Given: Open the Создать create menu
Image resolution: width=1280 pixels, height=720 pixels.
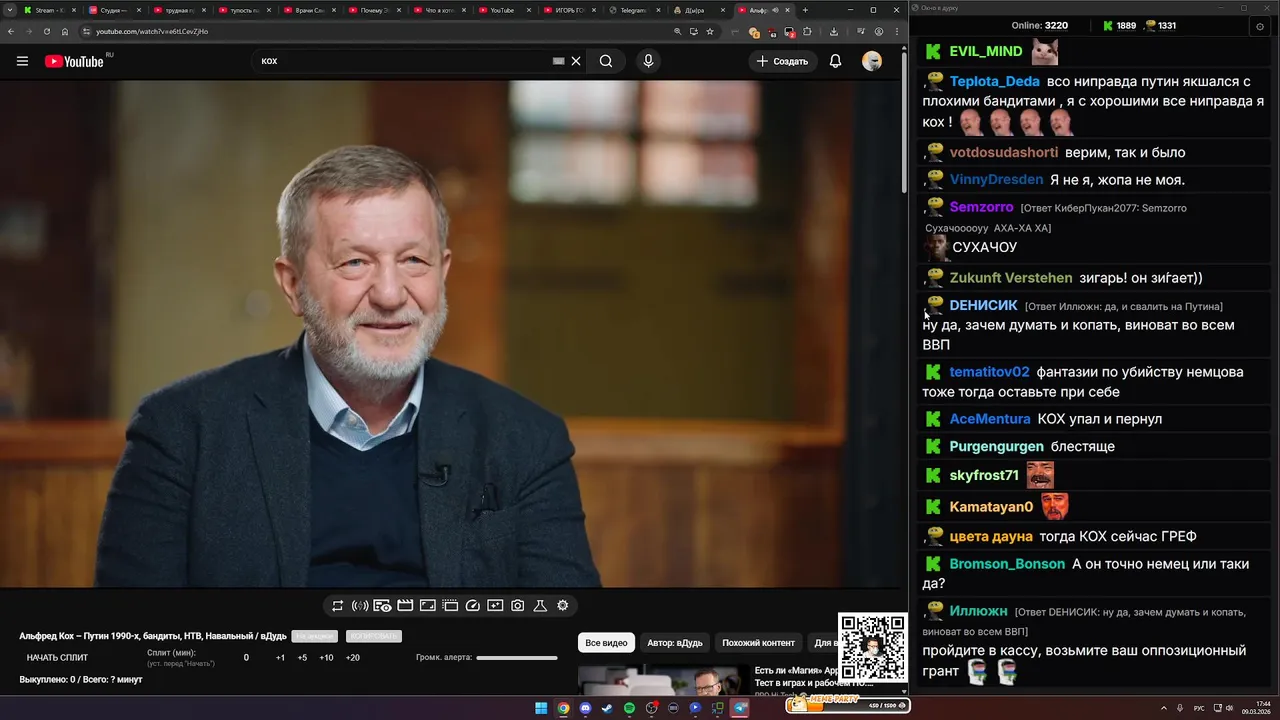Looking at the screenshot, I should pyautogui.click(x=782, y=61).
